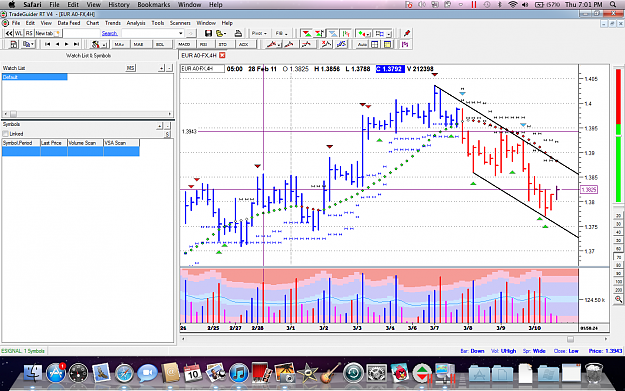The image size is (625, 391).
Task: Open the Fib dropdown
Action: [x=281, y=33]
